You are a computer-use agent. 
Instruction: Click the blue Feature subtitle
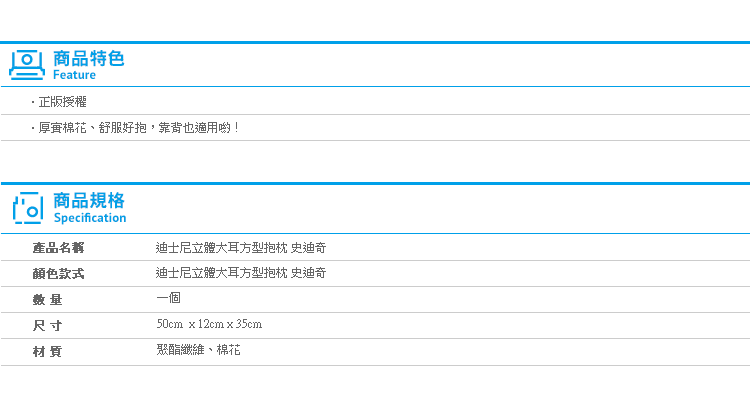[74, 75]
